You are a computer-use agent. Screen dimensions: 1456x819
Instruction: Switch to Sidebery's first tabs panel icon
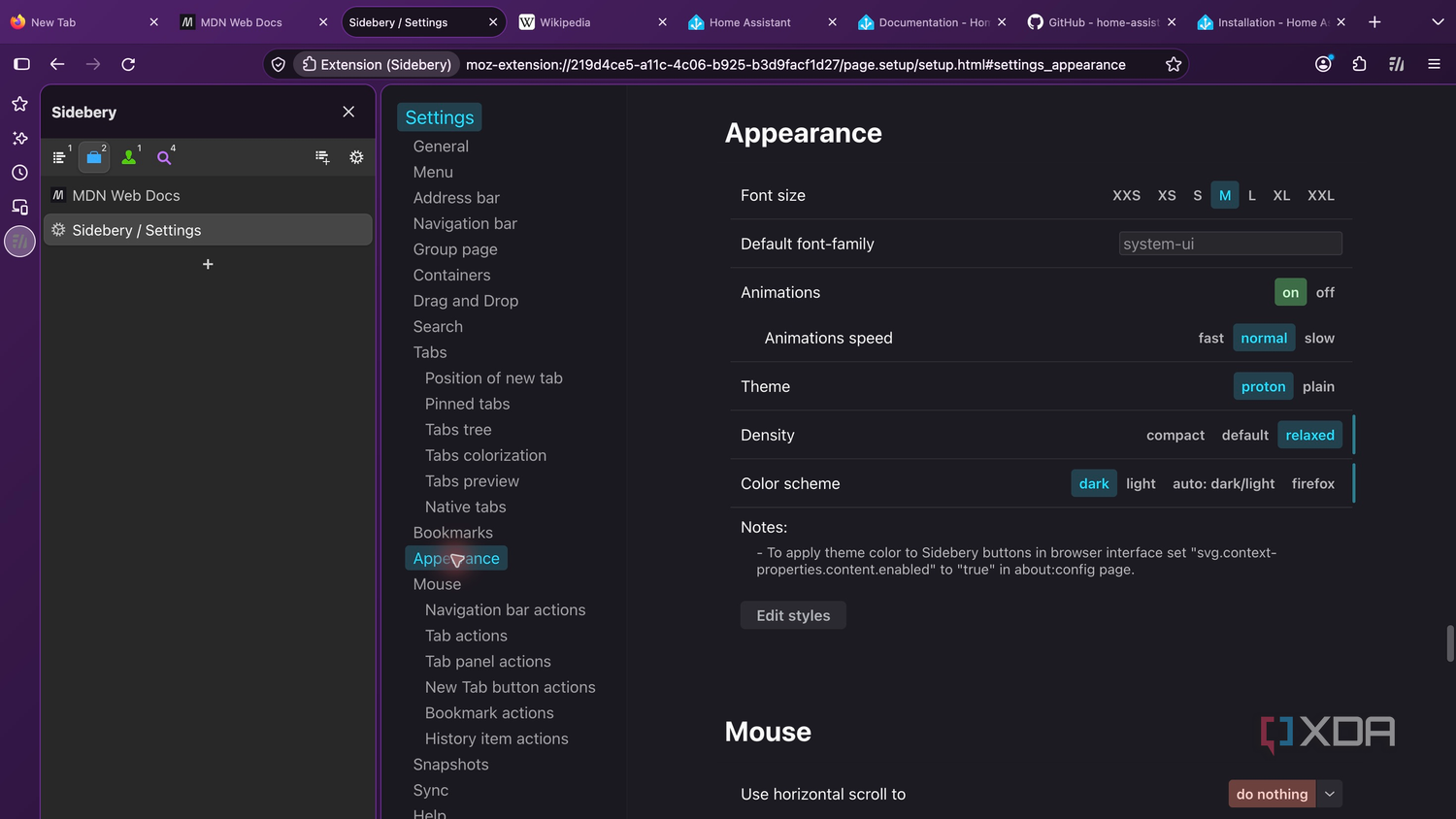coord(59,157)
